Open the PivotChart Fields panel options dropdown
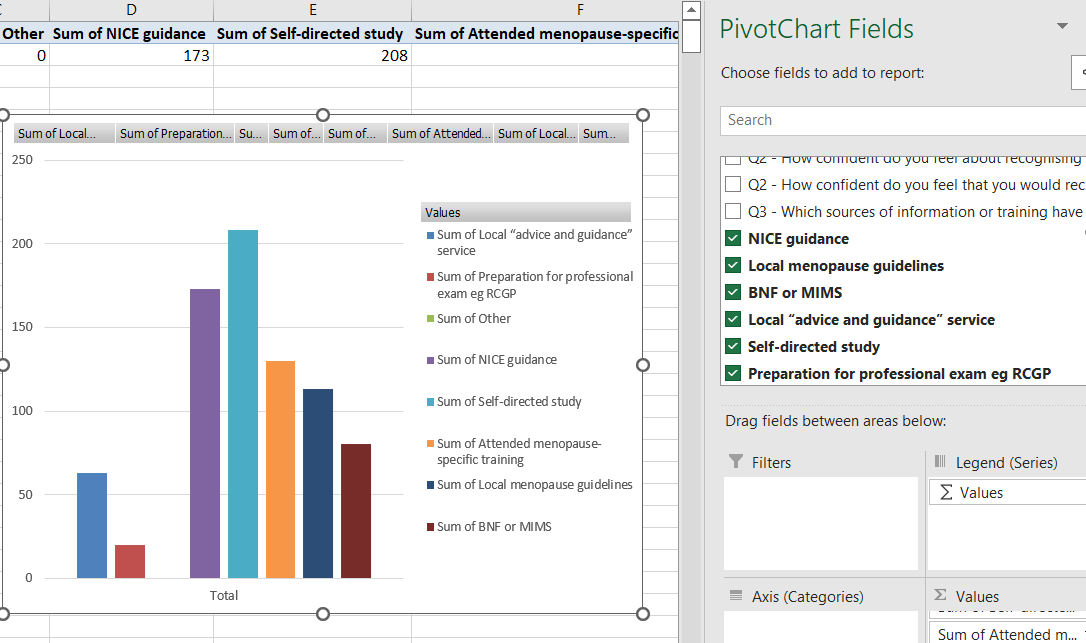This screenshot has height=643, width=1086. coord(1062,27)
